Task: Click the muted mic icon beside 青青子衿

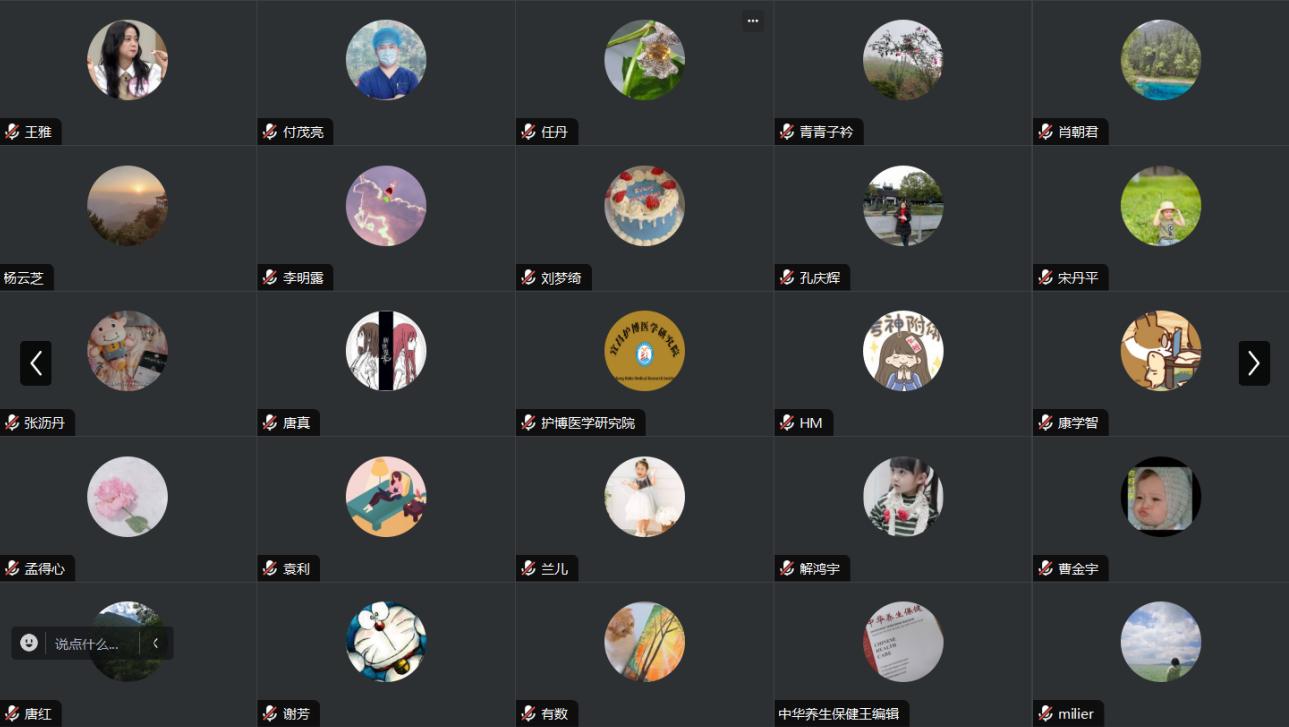Action: [x=787, y=132]
